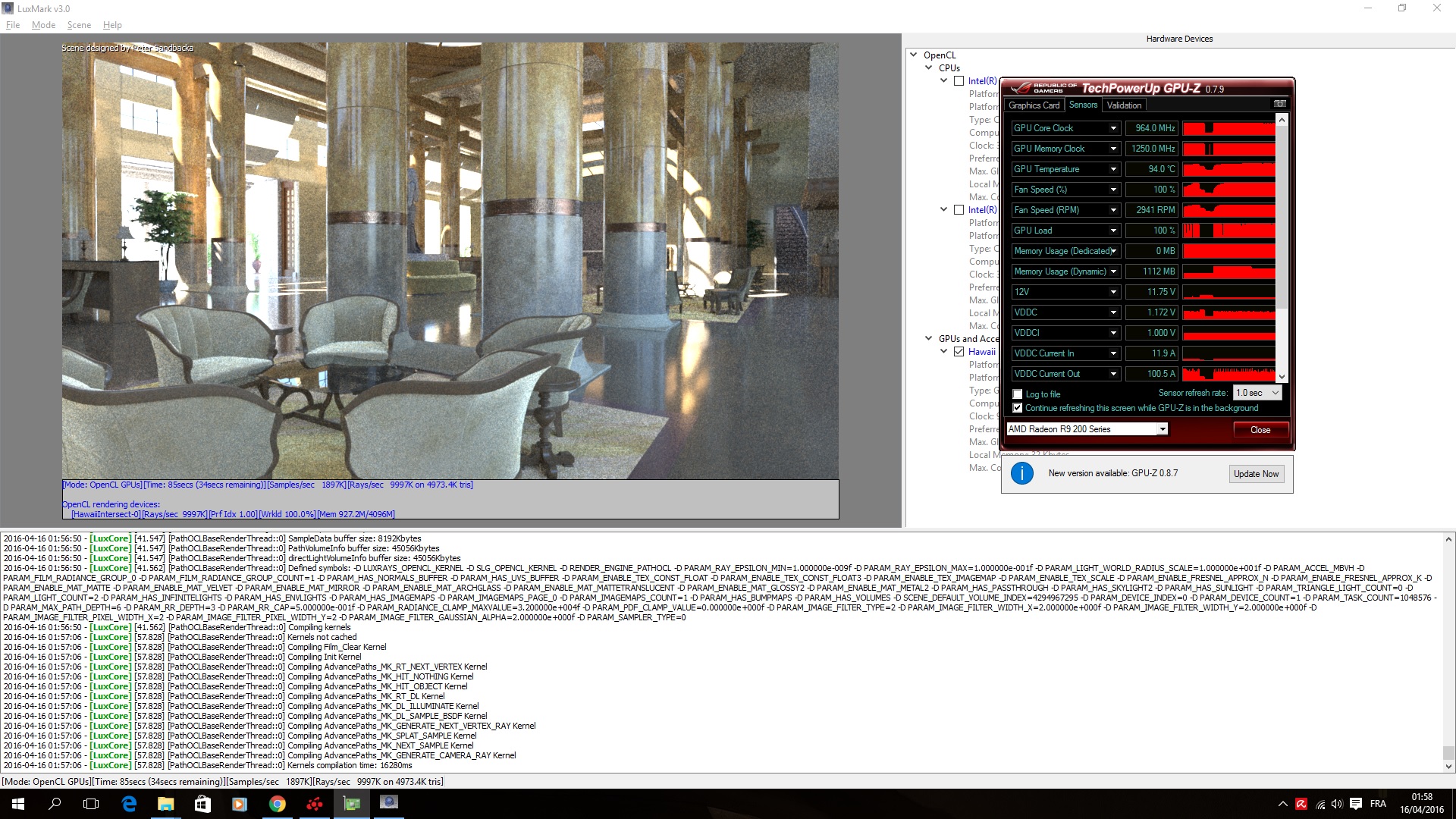Open the Windows Store taskbar icon

coord(202,804)
